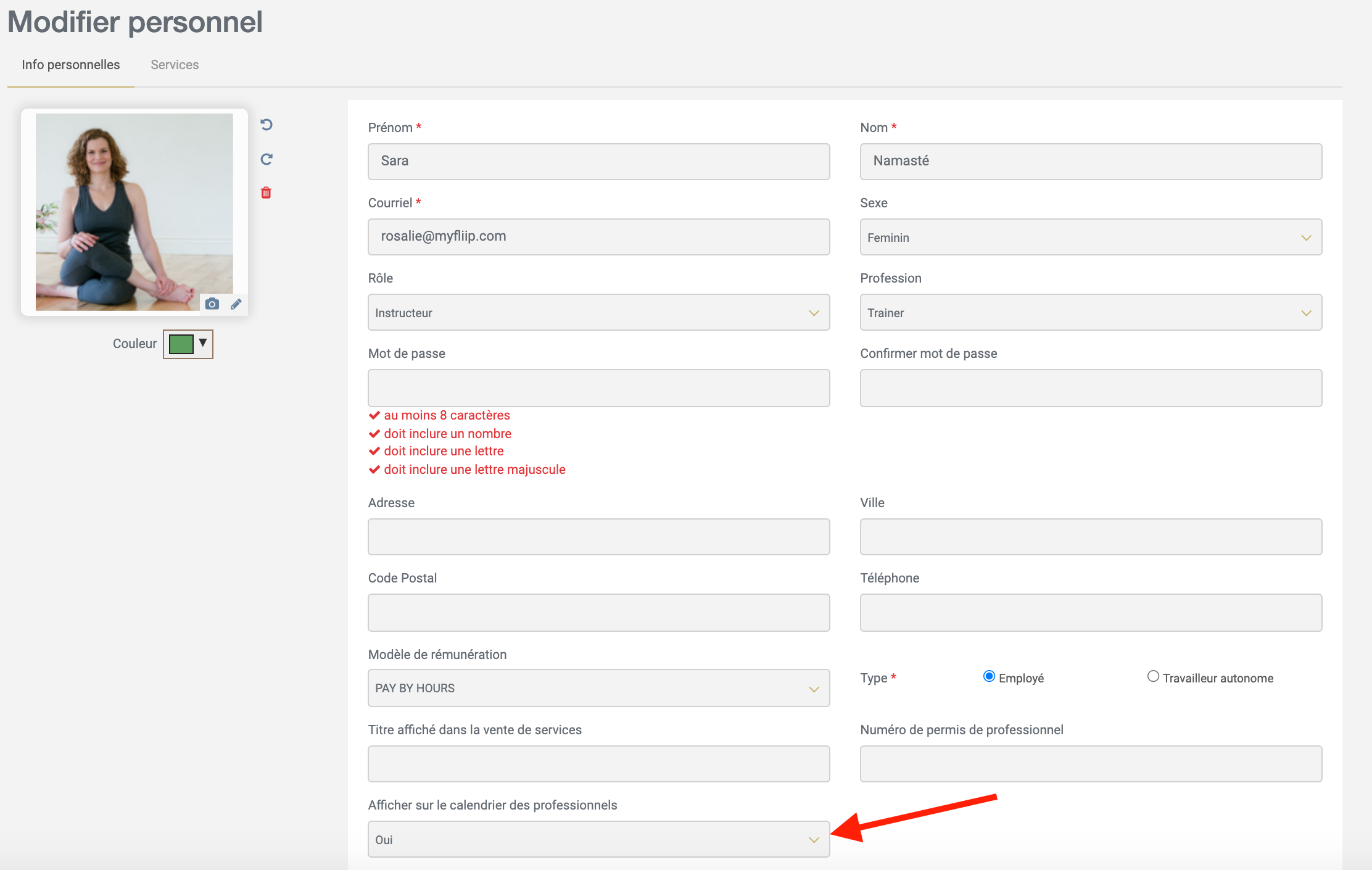Screen dimensions: 1372x870
Task: Focus the Courriel email field
Action: coord(598,237)
